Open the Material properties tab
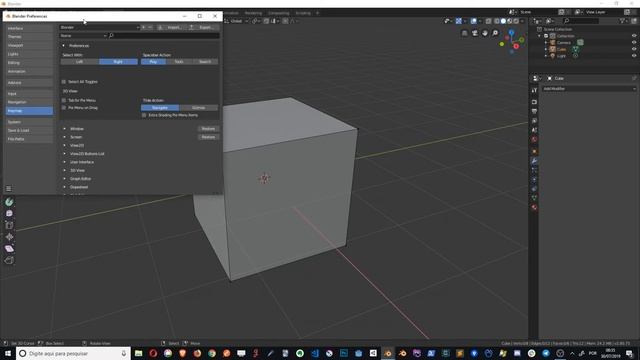This screenshot has height=360, width=640. [x=534, y=207]
